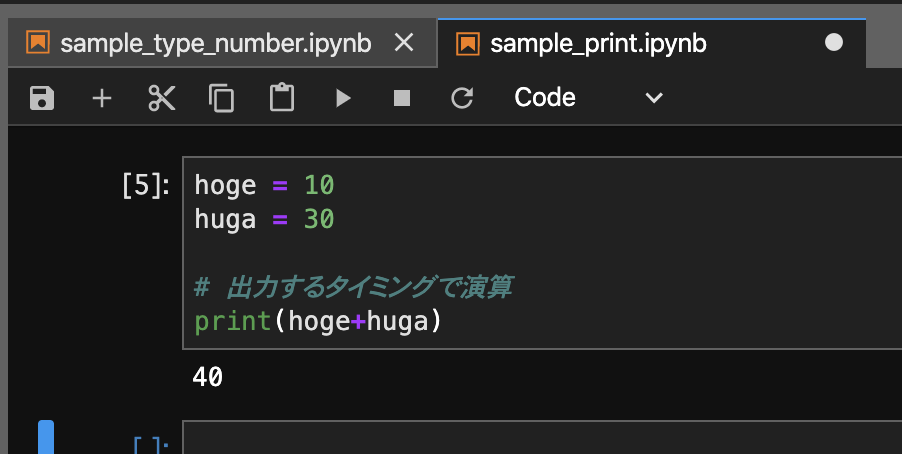
Task: Select the sample_print.ipynb tab
Action: 600,43
